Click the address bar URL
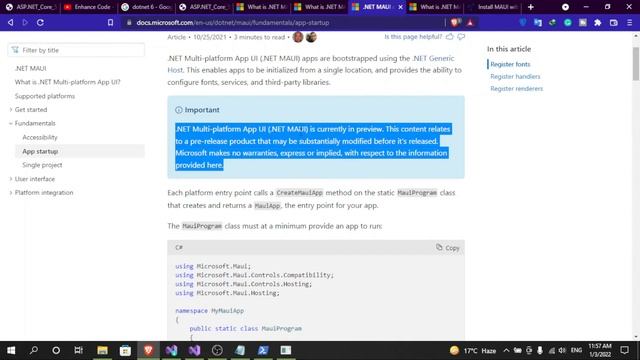The width and height of the screenshot is (640, 360). click(x=233, y=23)
